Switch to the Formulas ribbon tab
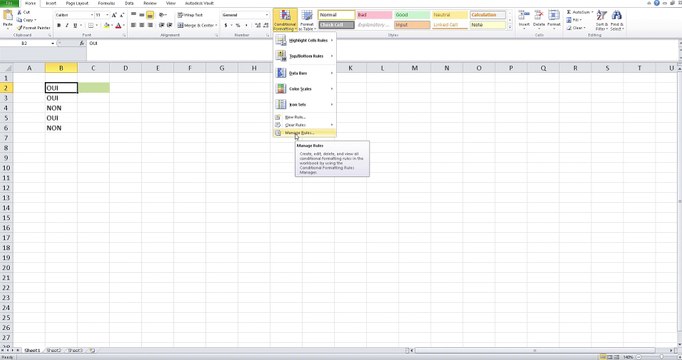 point(106,3)
